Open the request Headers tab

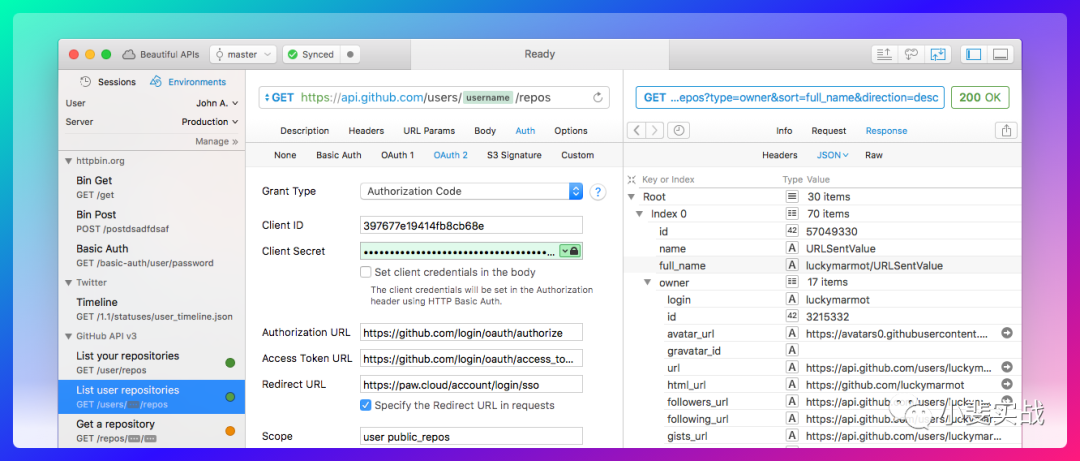pos(366,131)
